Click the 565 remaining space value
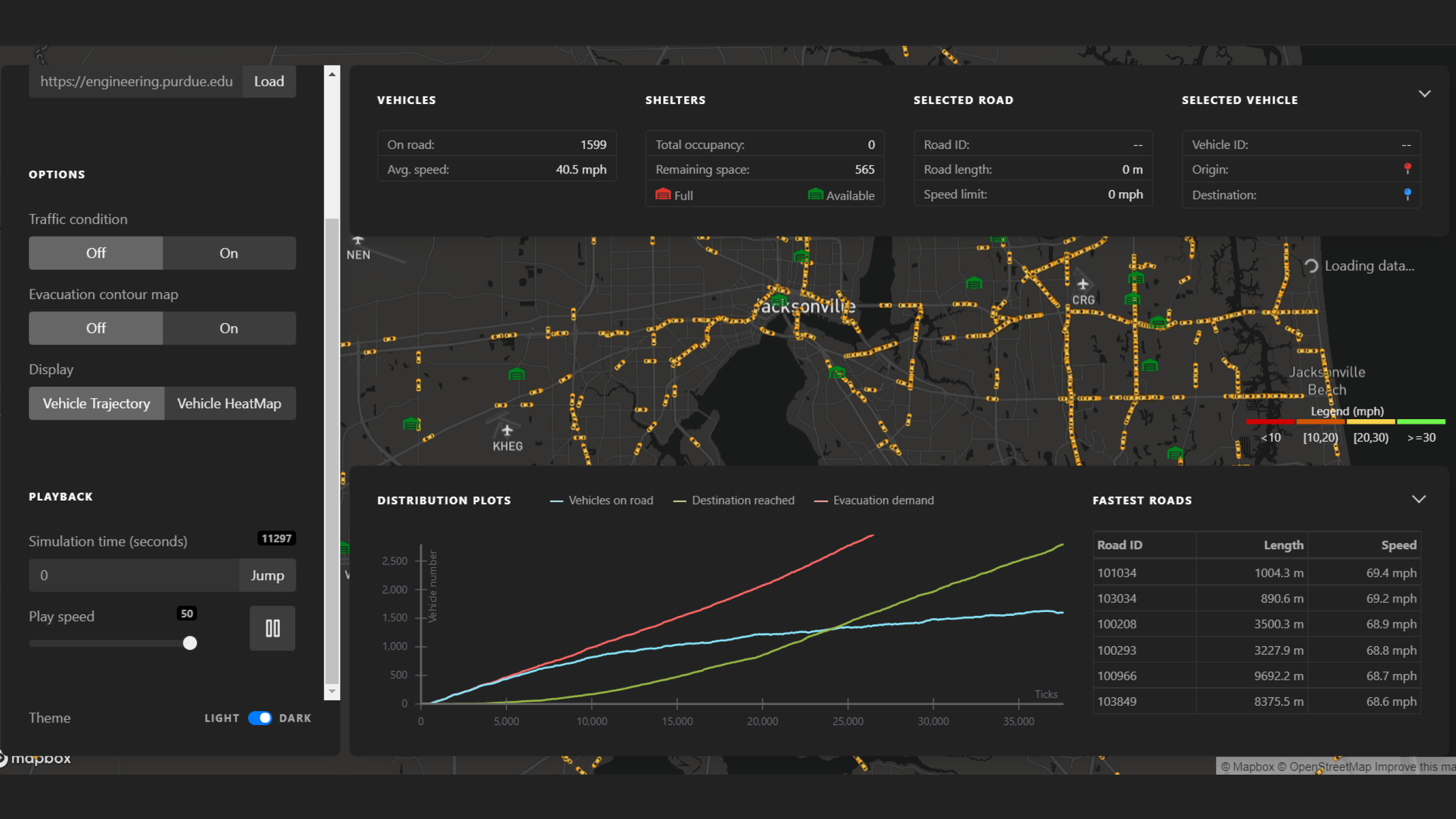 tap(864, 169)
